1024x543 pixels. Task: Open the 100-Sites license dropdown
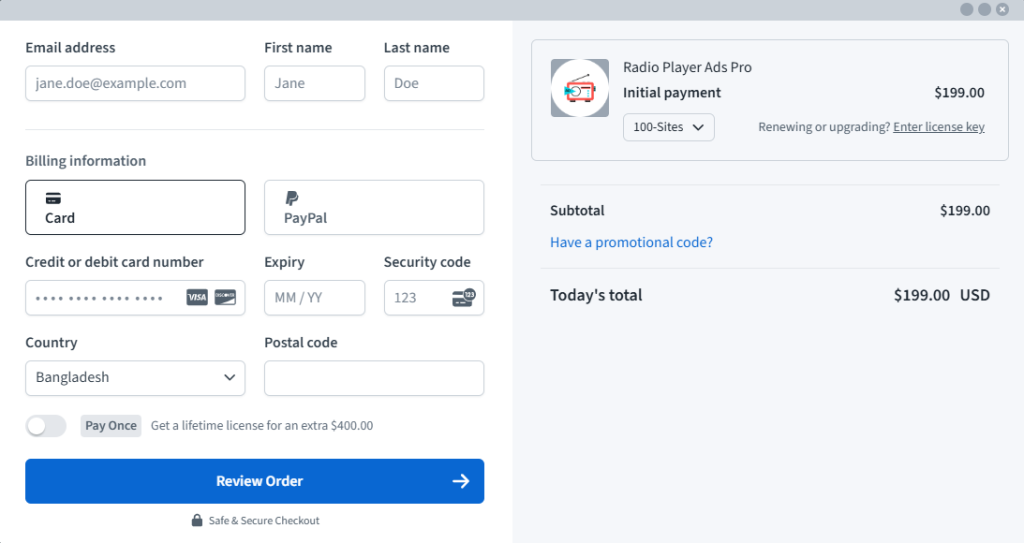tap(669, 127)
